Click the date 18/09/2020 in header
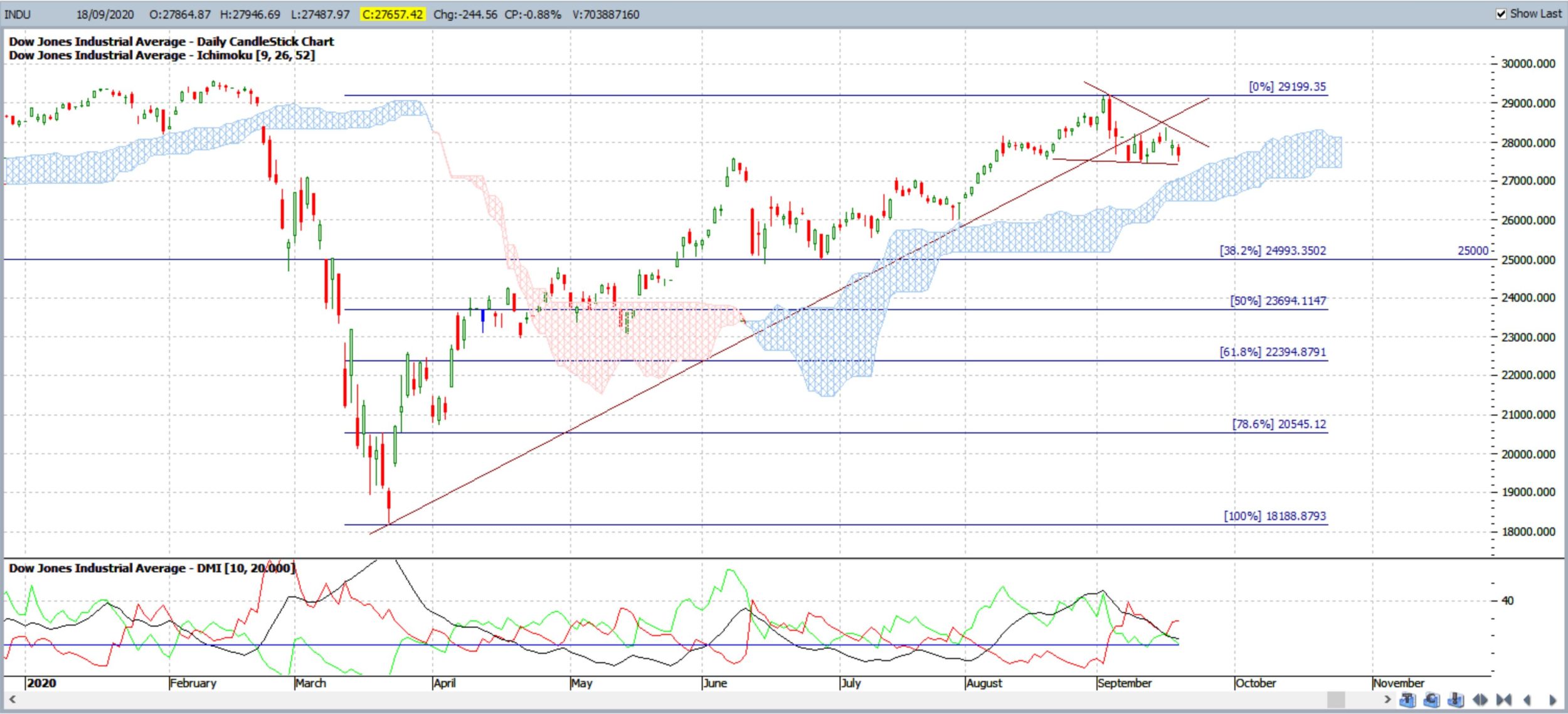This screenshot has height=714, width=1568. tap(105, 14)
